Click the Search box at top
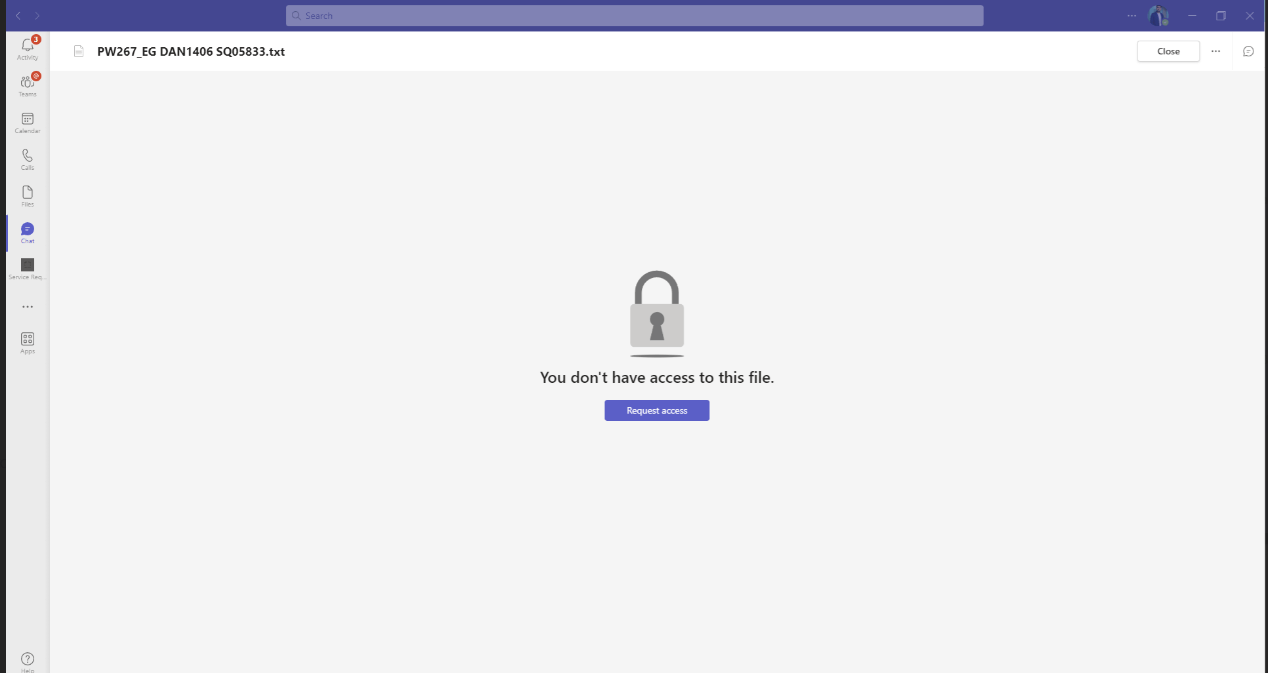Image resolution: width=1268 pixels, height=673 pixels. tap(634, 16)
